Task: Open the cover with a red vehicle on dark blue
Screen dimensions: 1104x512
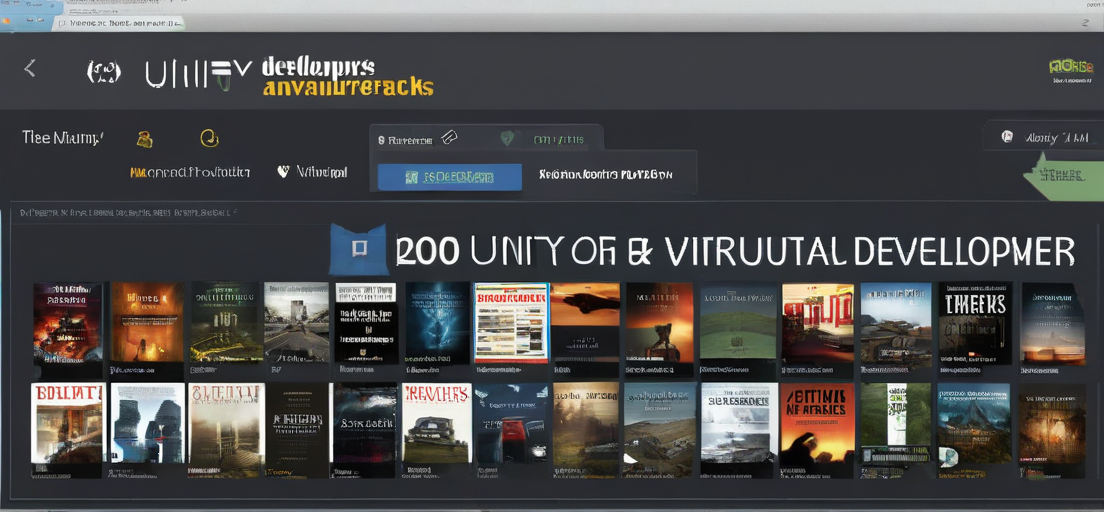Action: 510,423
